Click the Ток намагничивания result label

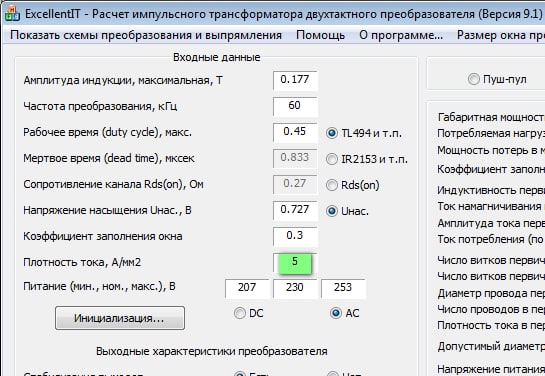491,206
